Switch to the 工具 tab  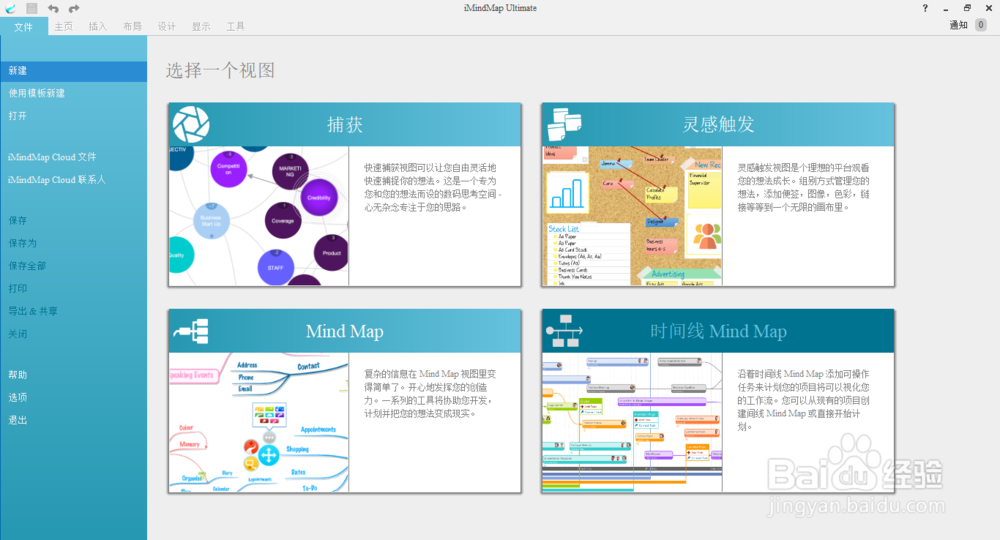(x=235, y=27)
